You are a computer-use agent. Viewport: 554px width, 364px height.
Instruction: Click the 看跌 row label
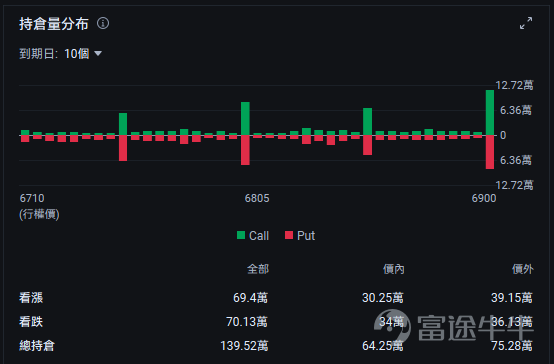point(31,322)
